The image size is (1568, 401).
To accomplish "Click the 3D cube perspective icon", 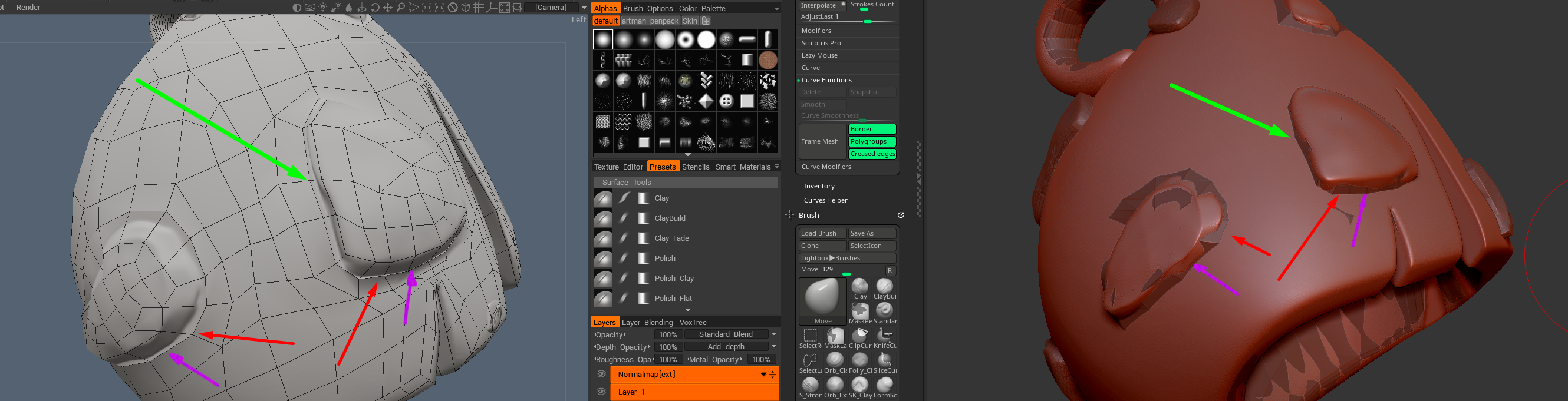I will point(466,8).
